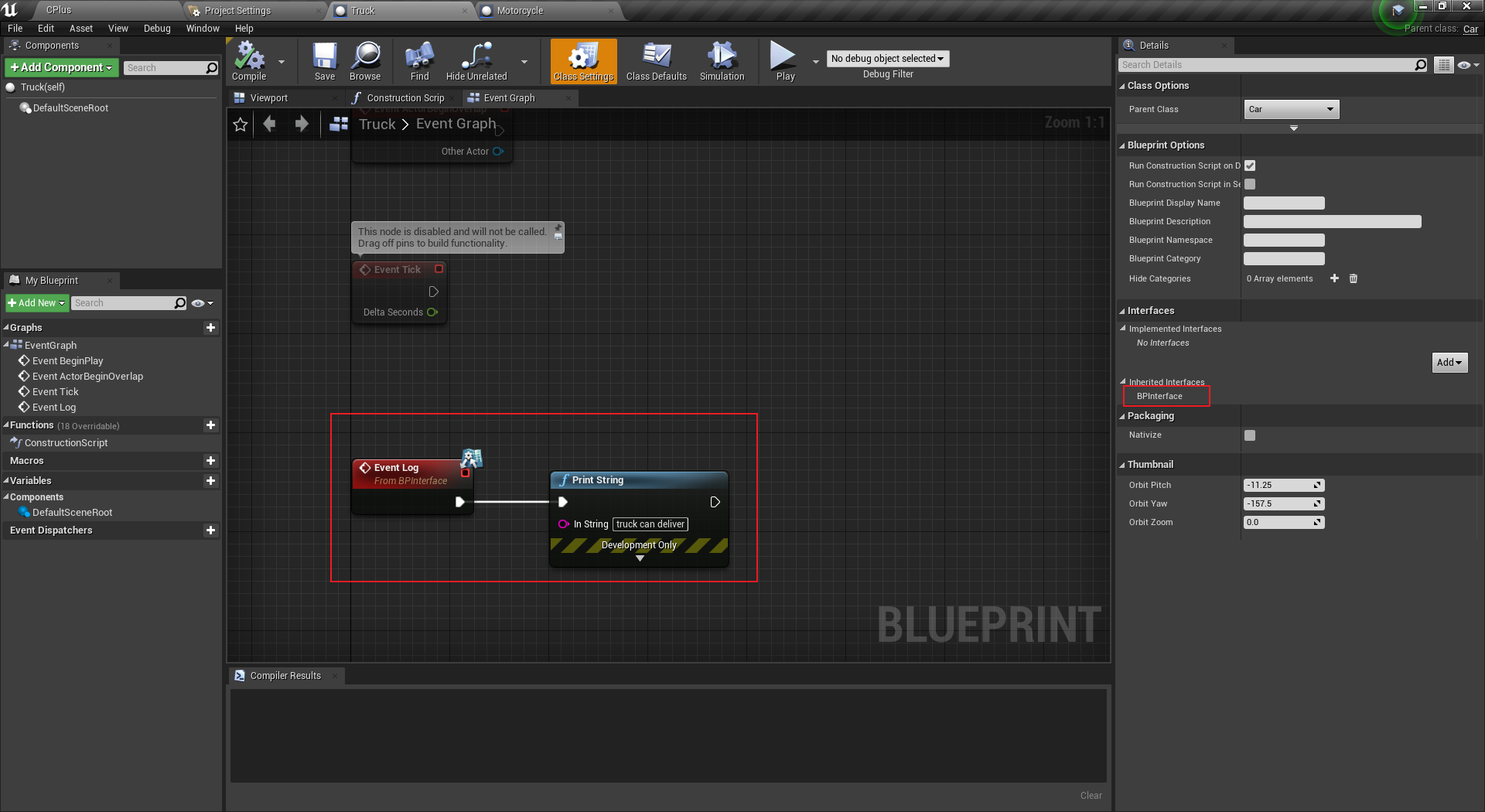Viewport: 1485px width, 812px height.
Task: Collapse the Thumbnail section
Action: point(1123,465)
